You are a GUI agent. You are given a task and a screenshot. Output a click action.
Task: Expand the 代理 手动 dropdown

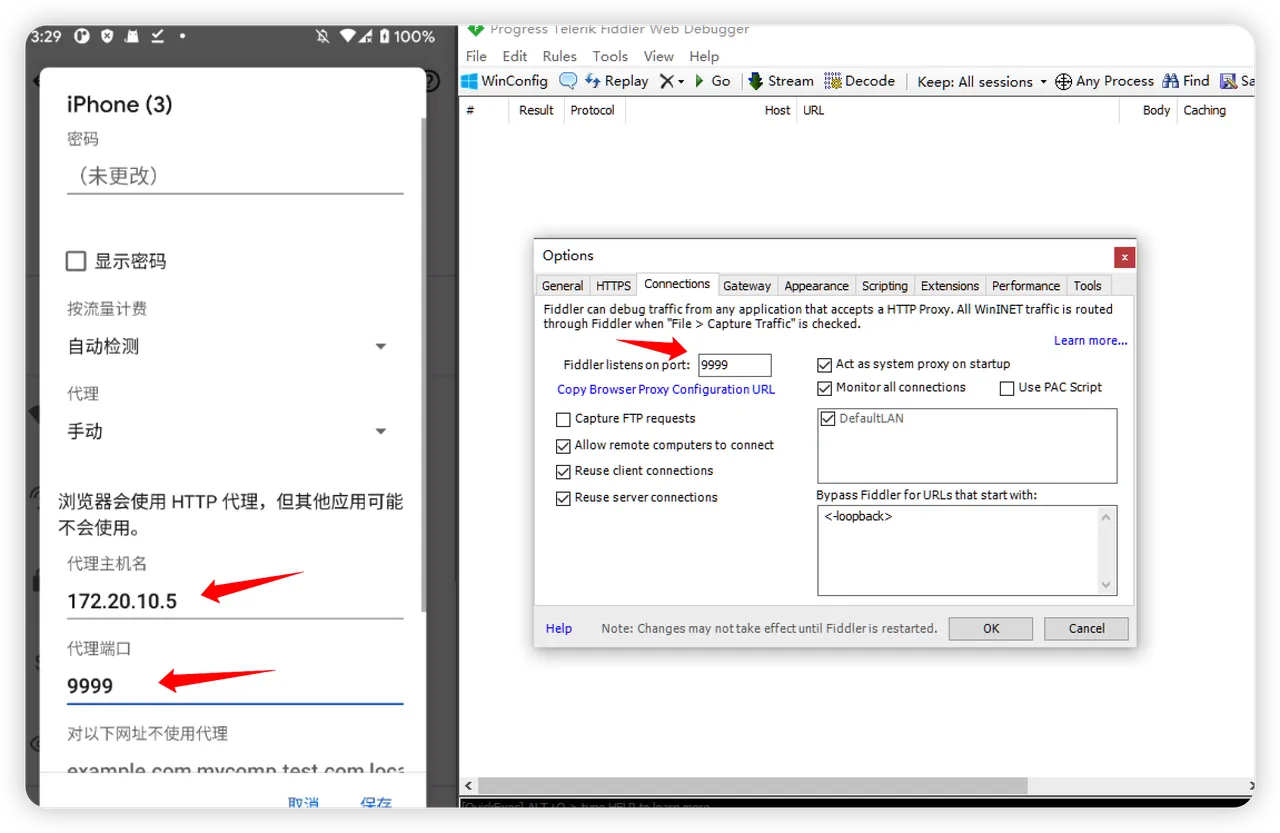[x=380, y=432]
